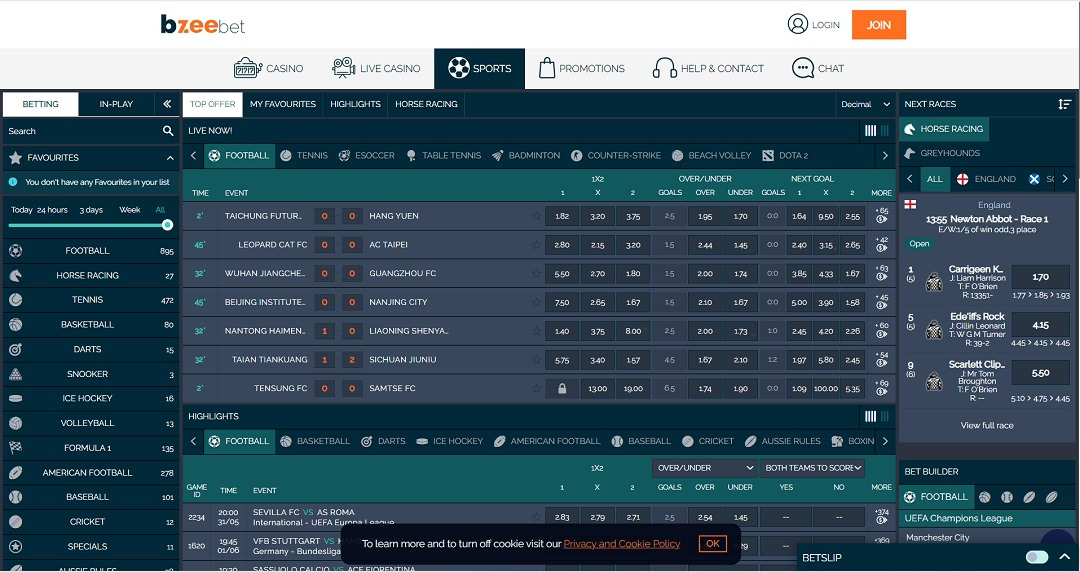Open the Highlights tab

tap(355, 104)
